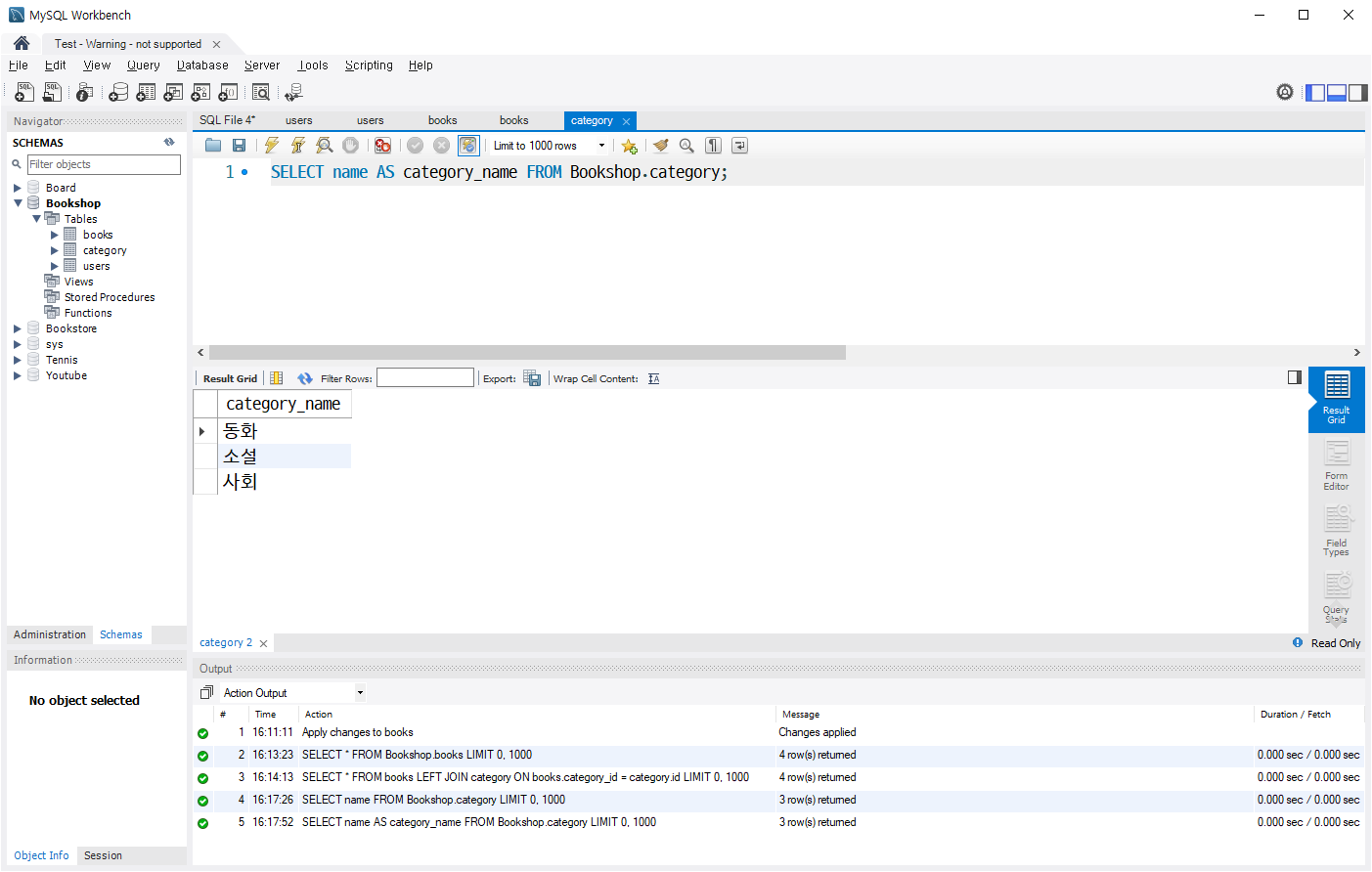Open the home screen tab icon
This screenshot has height=872, width=1372.
22,43
